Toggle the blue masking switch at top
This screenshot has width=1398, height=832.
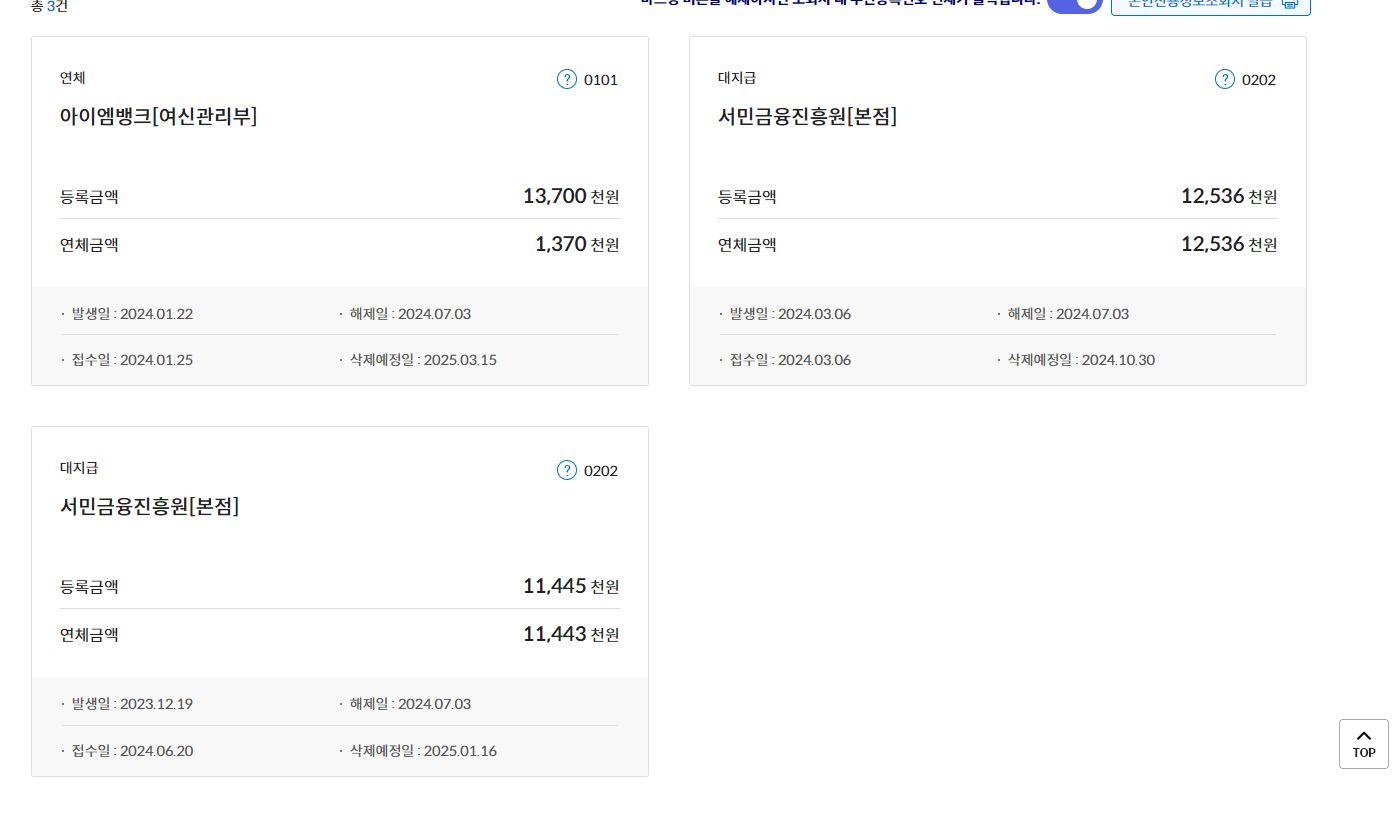click(1075, 3)
